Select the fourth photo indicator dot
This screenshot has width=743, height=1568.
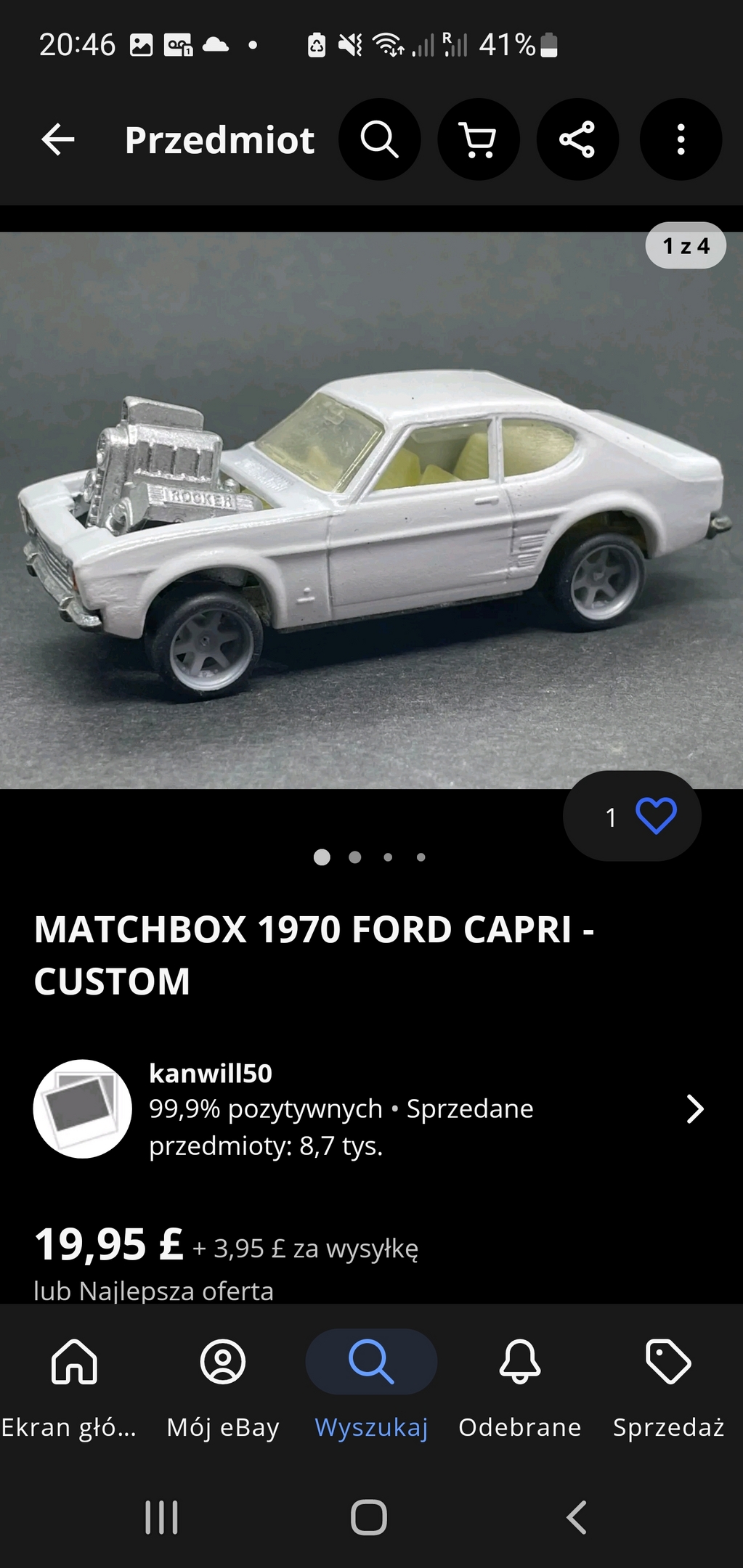coord(421,857)
